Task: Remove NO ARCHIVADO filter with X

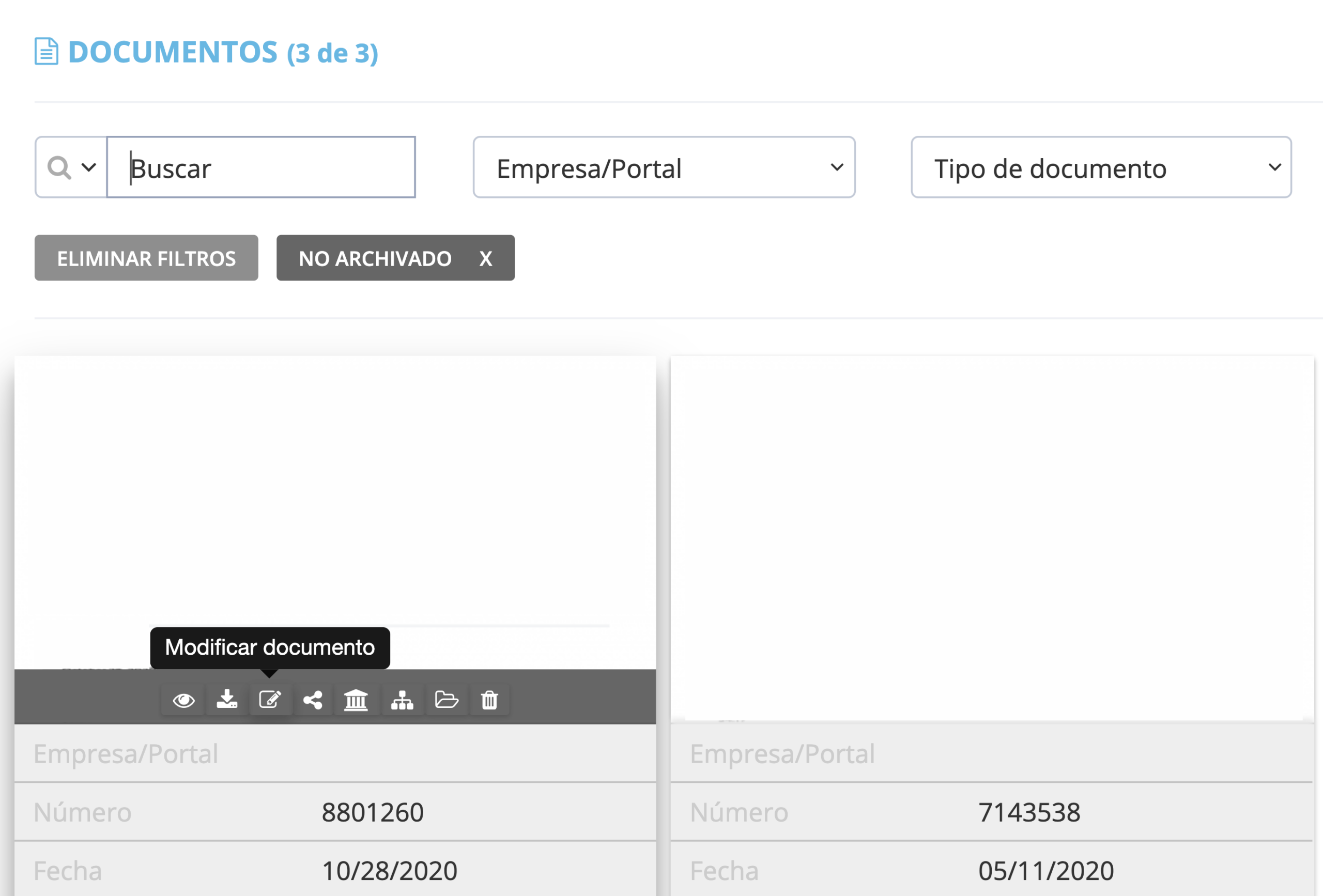Action: pos(485,258)
